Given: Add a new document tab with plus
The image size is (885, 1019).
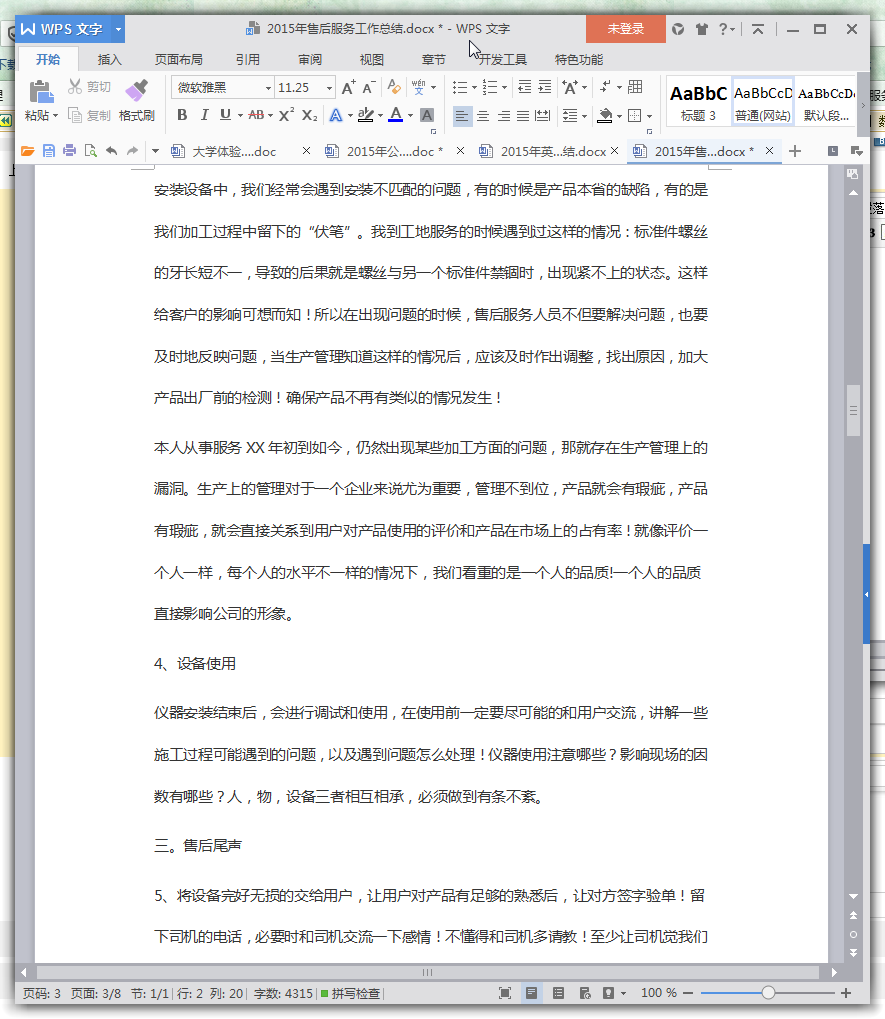Looking at the screenshot, I should [x=795, y=151].
